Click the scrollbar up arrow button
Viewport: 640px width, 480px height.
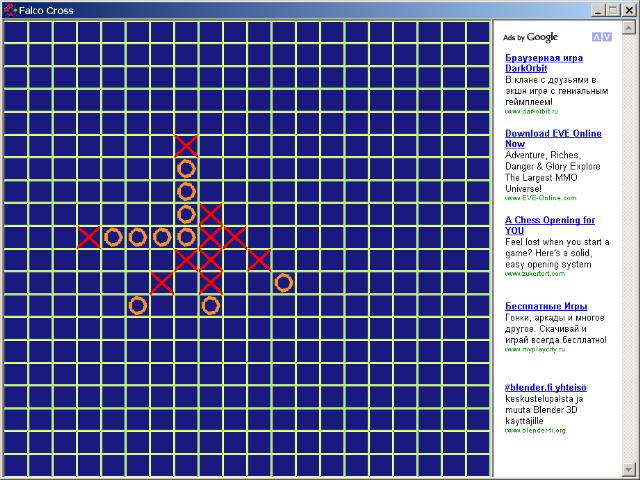[628, 28]
